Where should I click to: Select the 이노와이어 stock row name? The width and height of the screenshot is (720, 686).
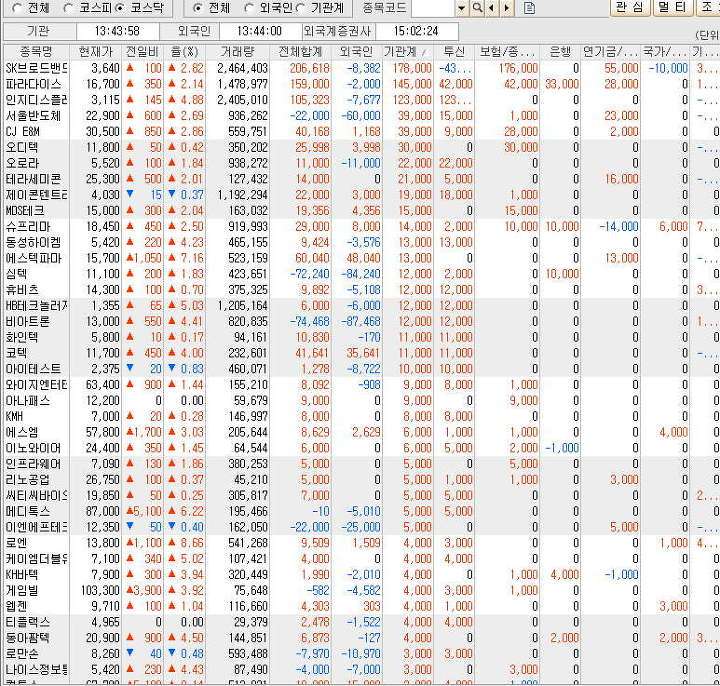coord(33,448)
